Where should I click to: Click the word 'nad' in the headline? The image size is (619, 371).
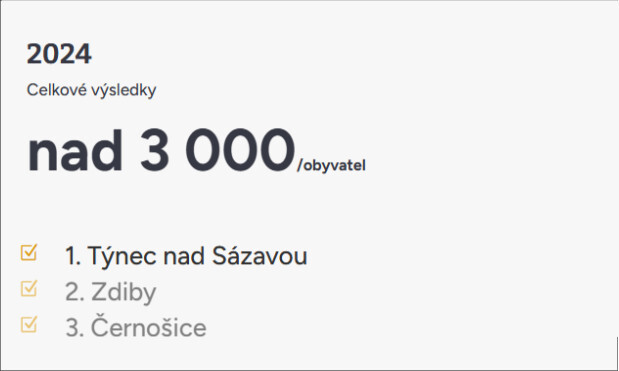tap(75, 151)
